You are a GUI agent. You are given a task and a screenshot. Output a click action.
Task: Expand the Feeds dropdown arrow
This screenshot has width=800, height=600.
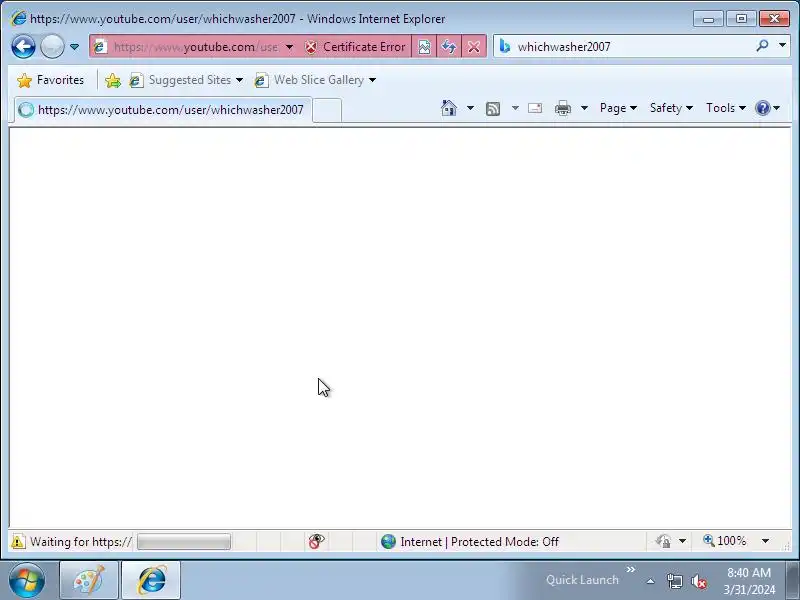pyautogui.click(x=515, y=108)
